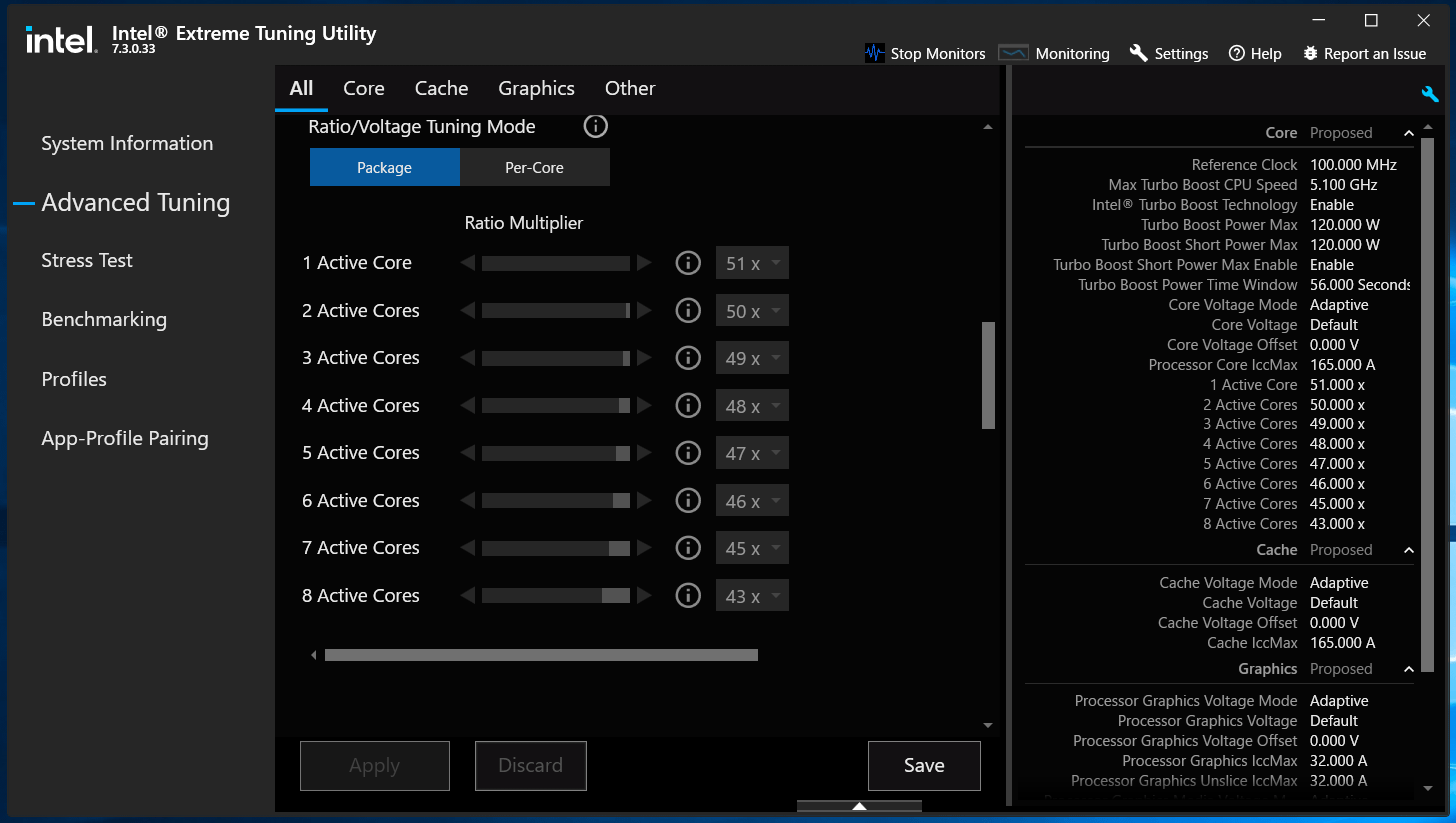Open Stress Test page
The width and height of the screenshot is (1456, 823).
click(87, 260)
